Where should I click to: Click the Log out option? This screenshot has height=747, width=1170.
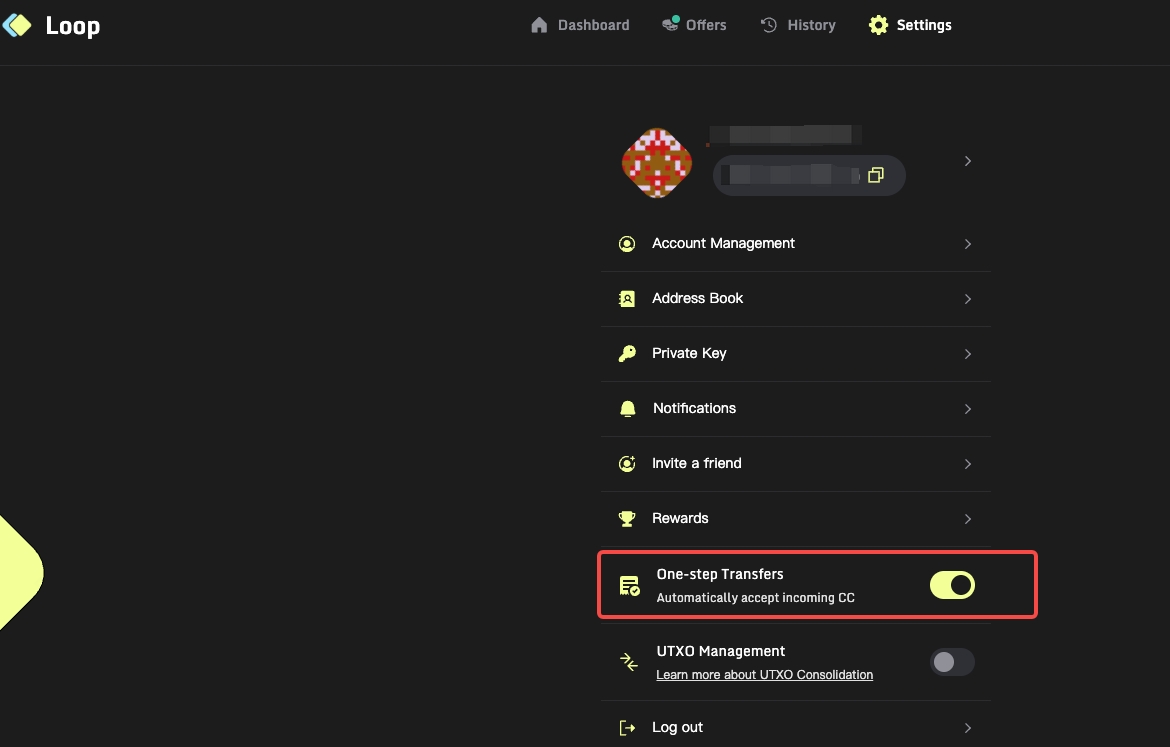coord(677,728)
